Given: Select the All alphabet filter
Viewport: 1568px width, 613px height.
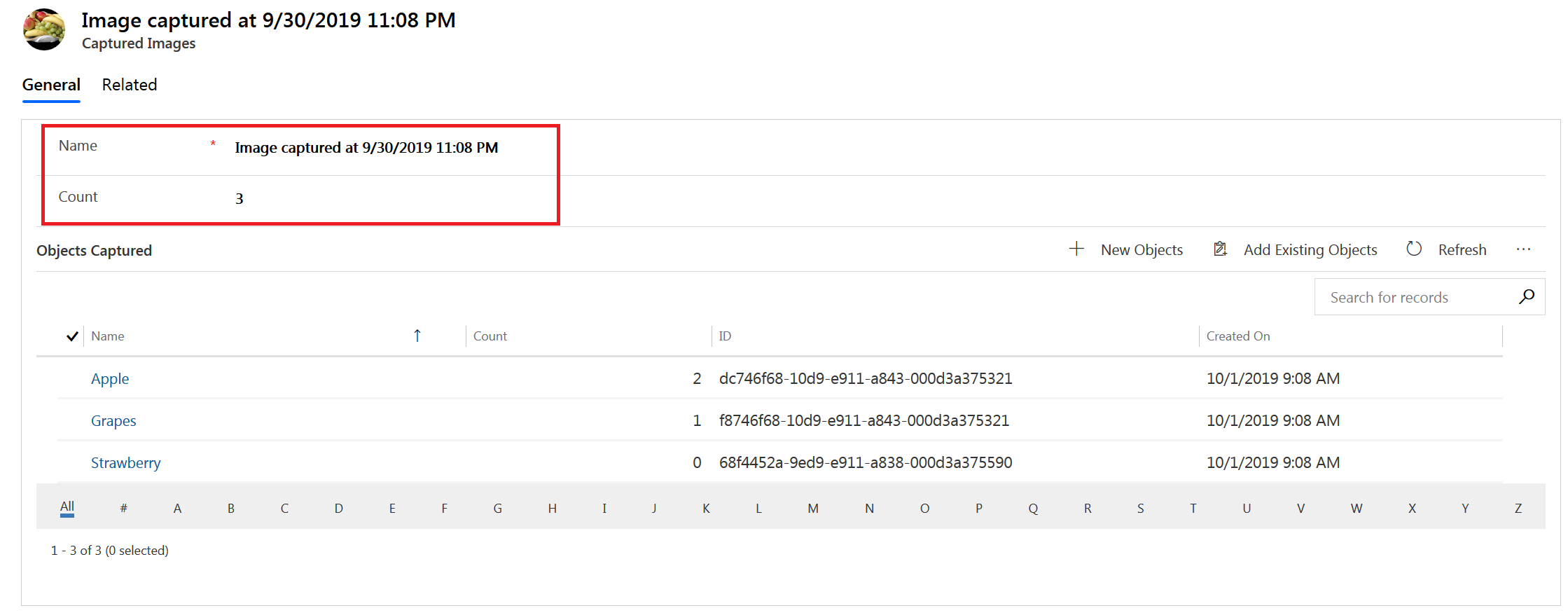Looking at the screenshot, I should [x=67, y=507].
